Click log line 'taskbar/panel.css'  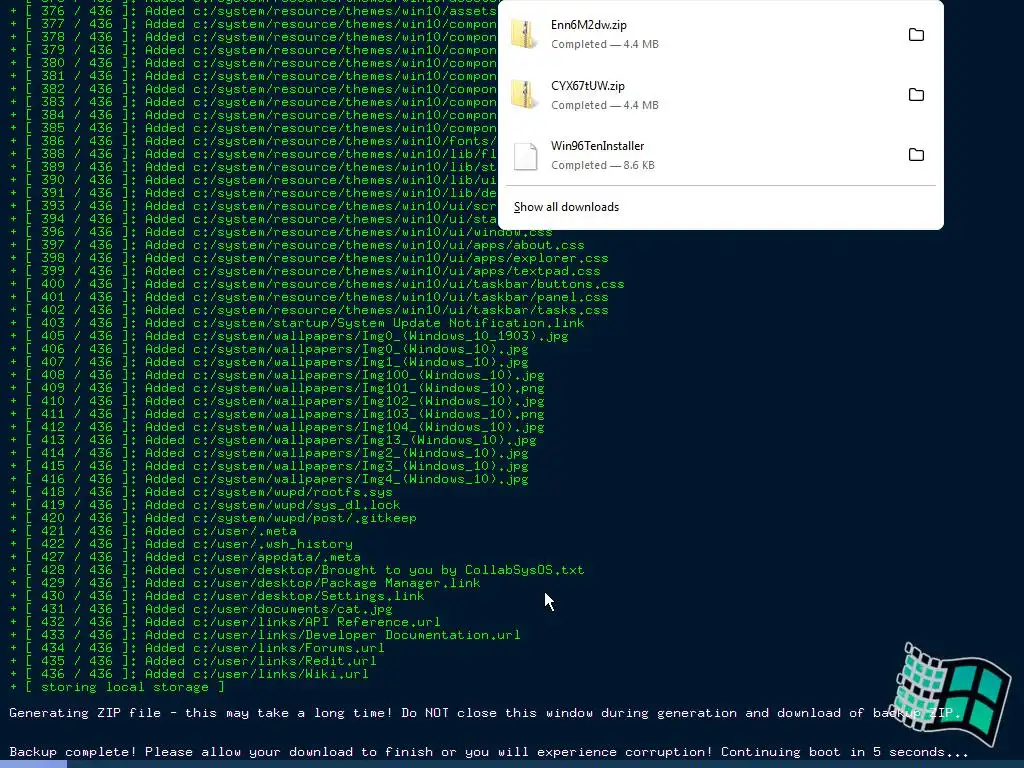click(x=310, y=296)
